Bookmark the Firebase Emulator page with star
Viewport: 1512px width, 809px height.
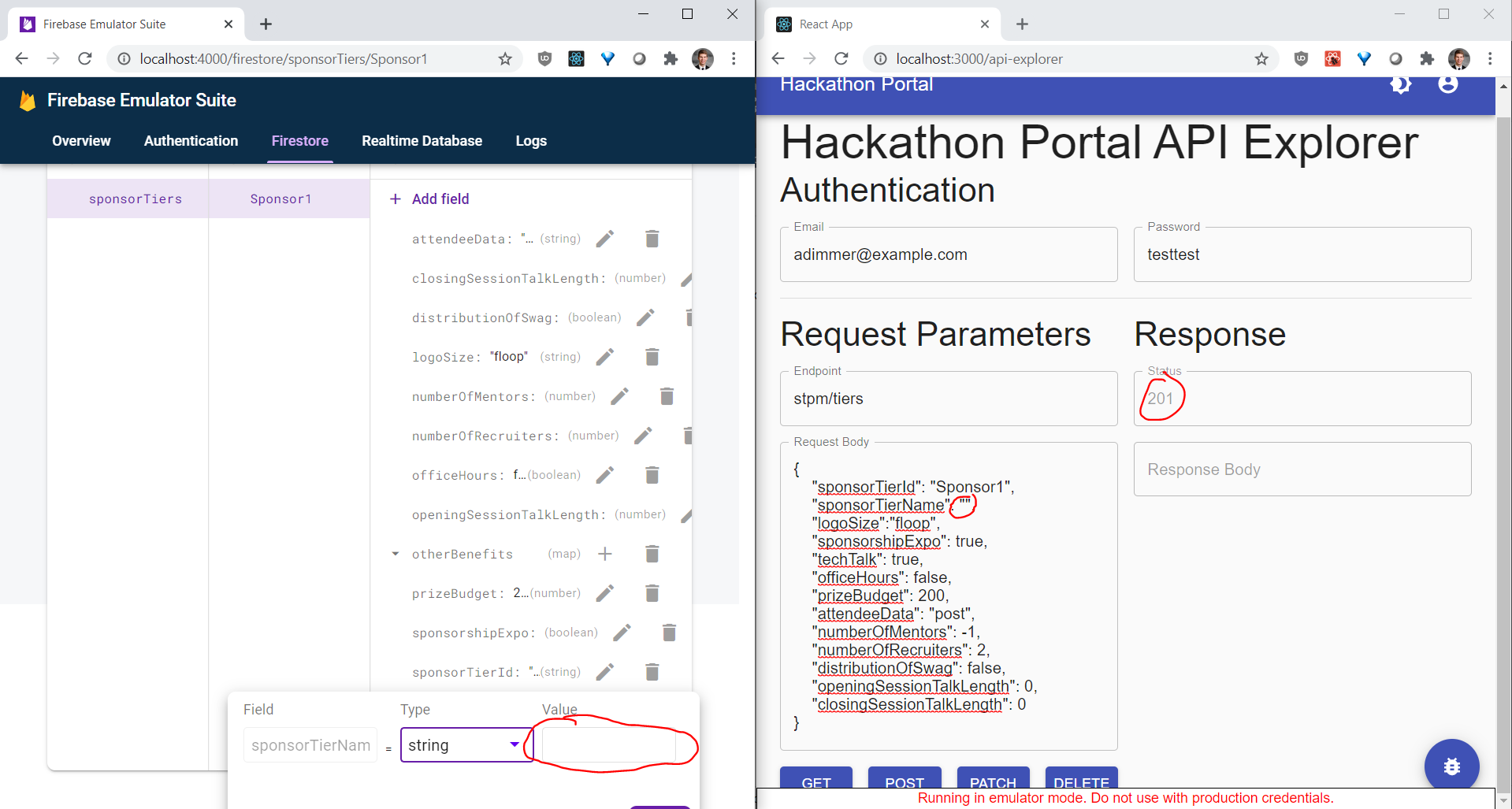[505, 59]
